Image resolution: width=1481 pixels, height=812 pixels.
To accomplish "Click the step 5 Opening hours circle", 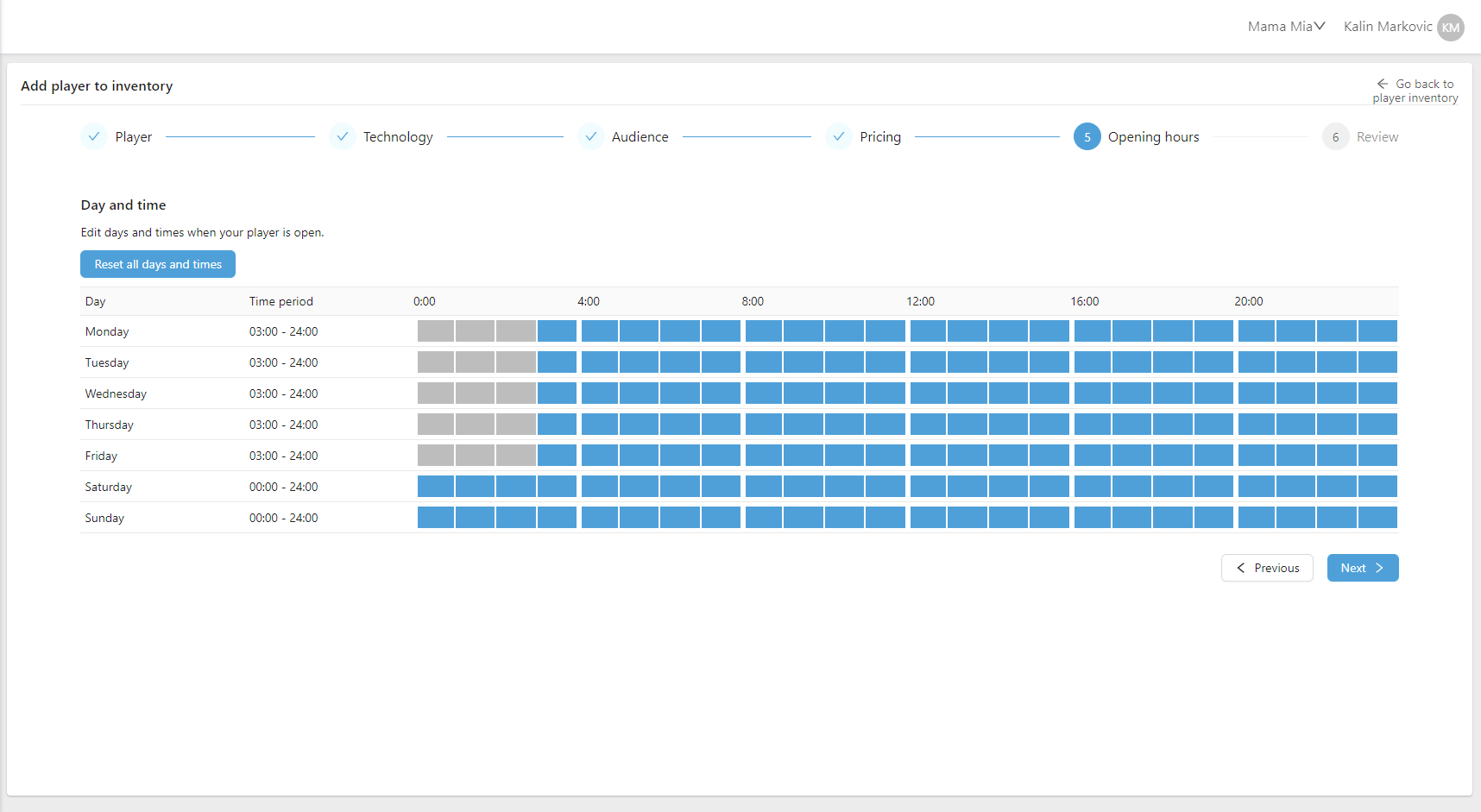I will pyautogui.click(x=1087, y=136).
